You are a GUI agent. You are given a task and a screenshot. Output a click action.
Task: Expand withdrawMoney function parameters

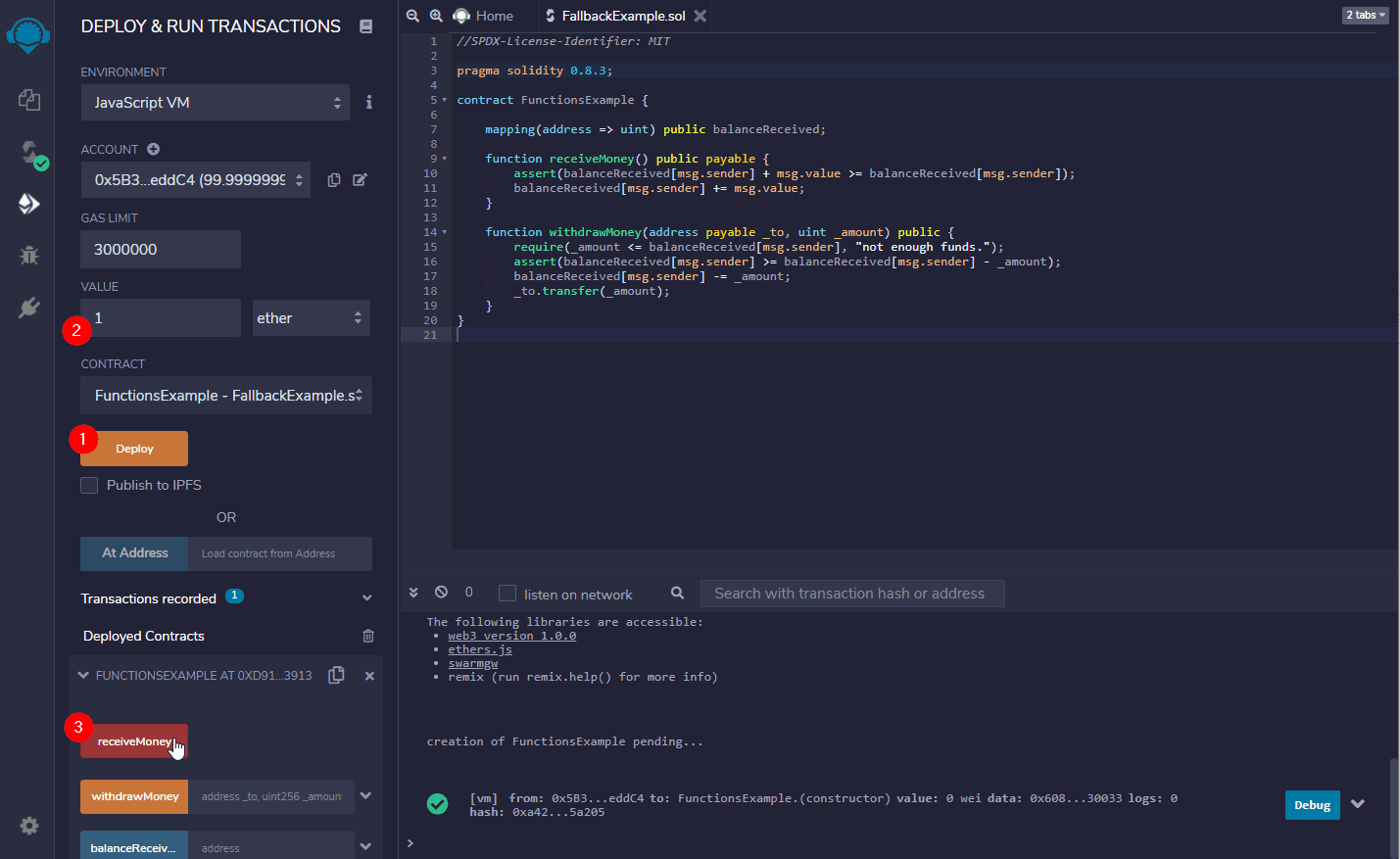point(365,795)
